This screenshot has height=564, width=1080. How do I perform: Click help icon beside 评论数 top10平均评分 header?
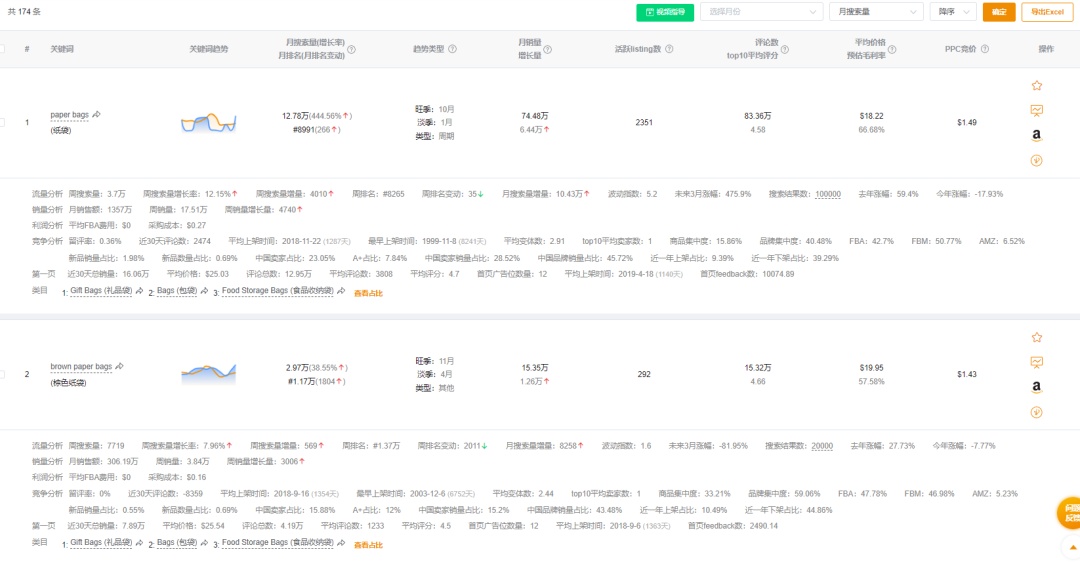pos(785,50)
